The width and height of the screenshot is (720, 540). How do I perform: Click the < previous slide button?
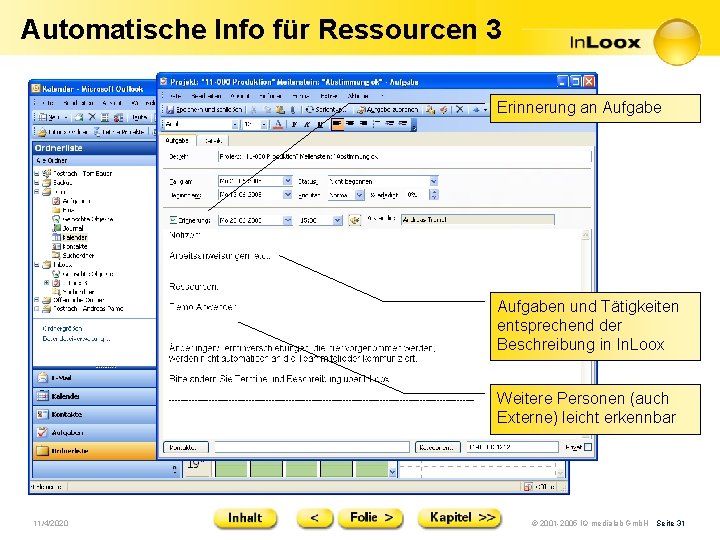[315, 518]
